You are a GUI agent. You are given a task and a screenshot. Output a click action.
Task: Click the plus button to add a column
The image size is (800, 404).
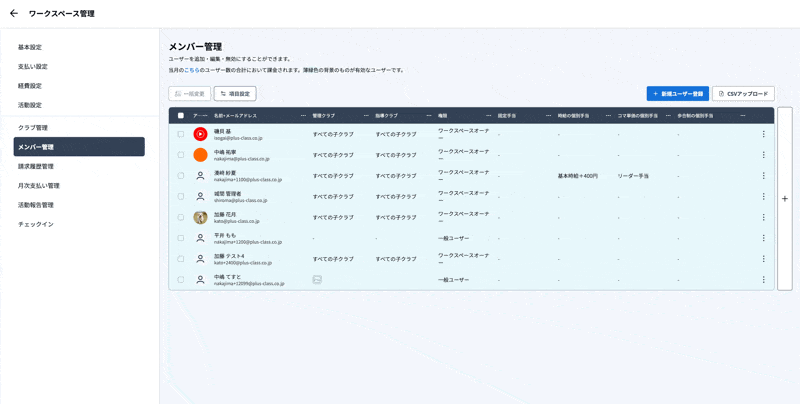click(784, 199)
